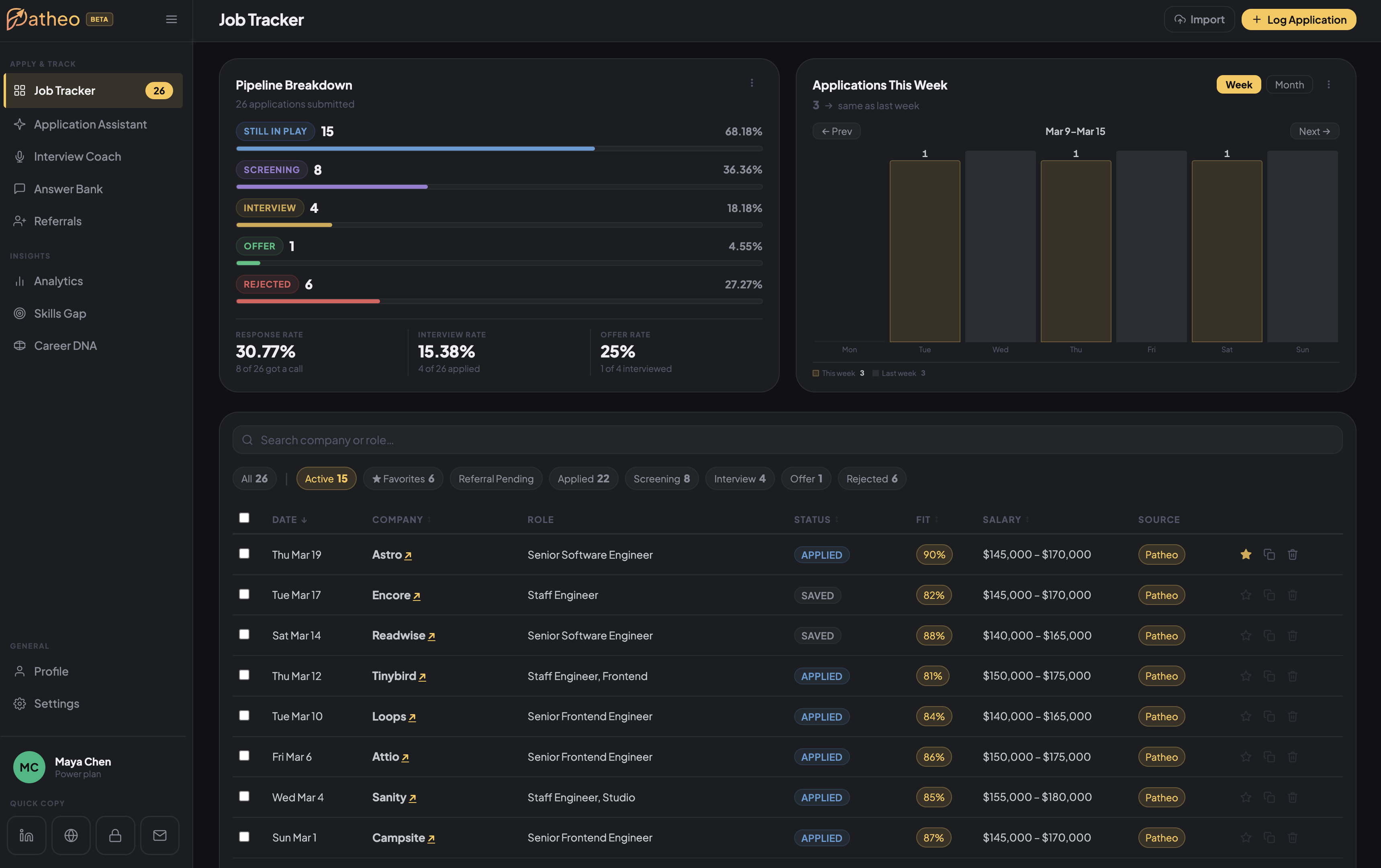Open the Application Assistant from the sidebar
The image size is (1381, 868).
(90, 124)
